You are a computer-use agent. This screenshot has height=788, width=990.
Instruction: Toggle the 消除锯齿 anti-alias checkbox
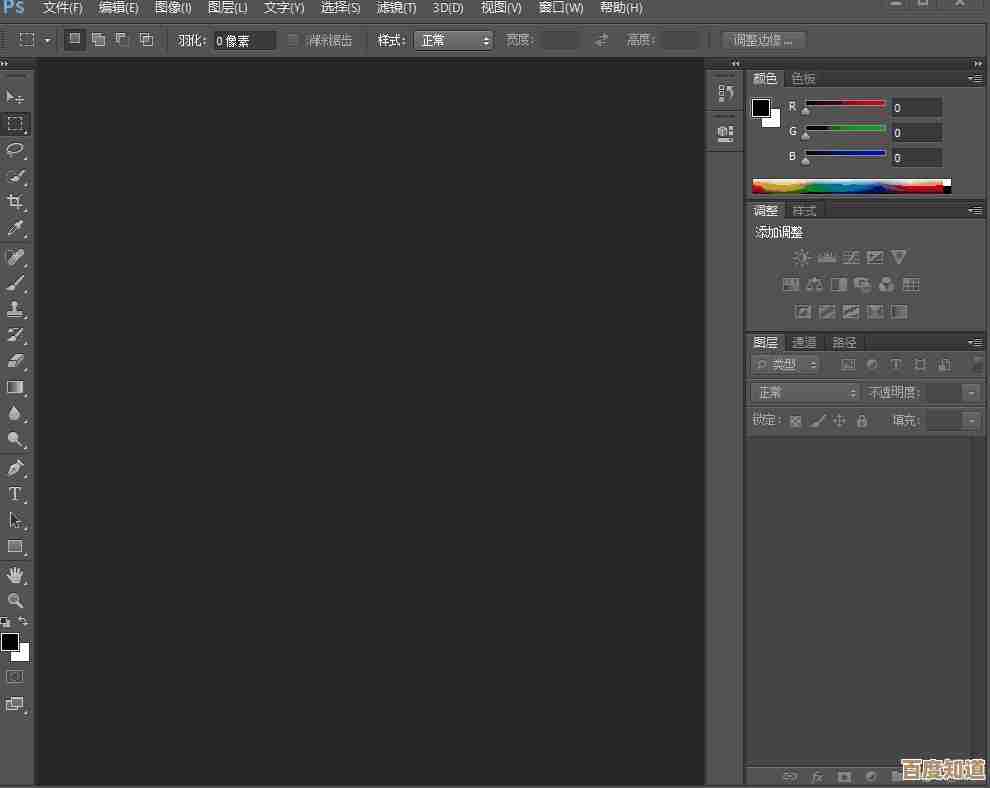[293, 40]
